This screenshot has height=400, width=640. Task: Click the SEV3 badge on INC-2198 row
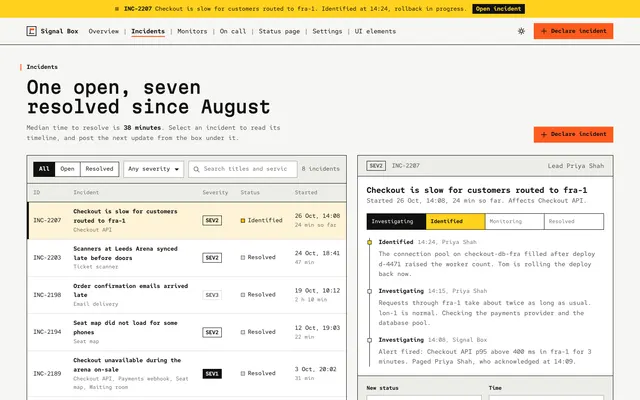212,295
